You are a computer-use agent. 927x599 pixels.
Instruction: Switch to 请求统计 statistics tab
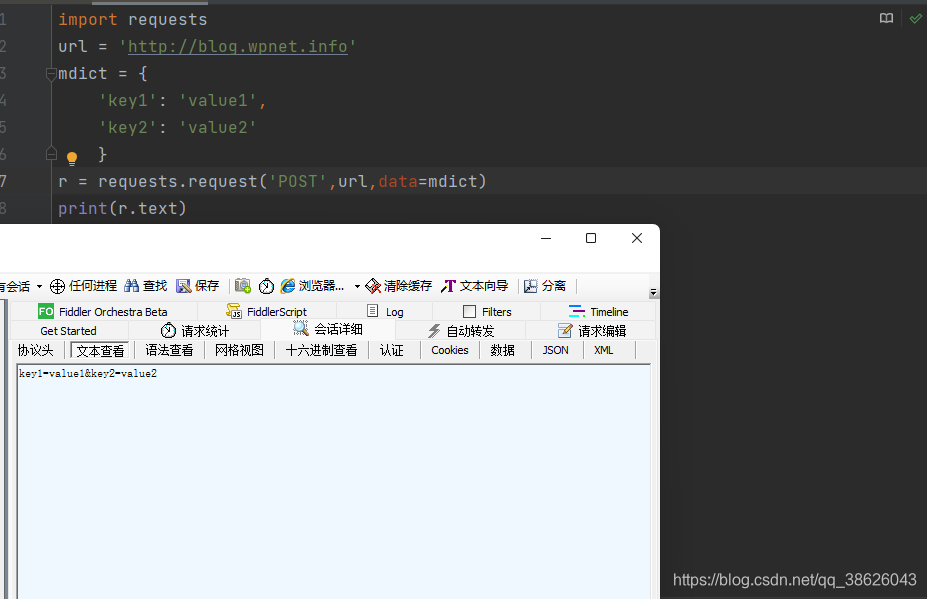pos(195,331)
